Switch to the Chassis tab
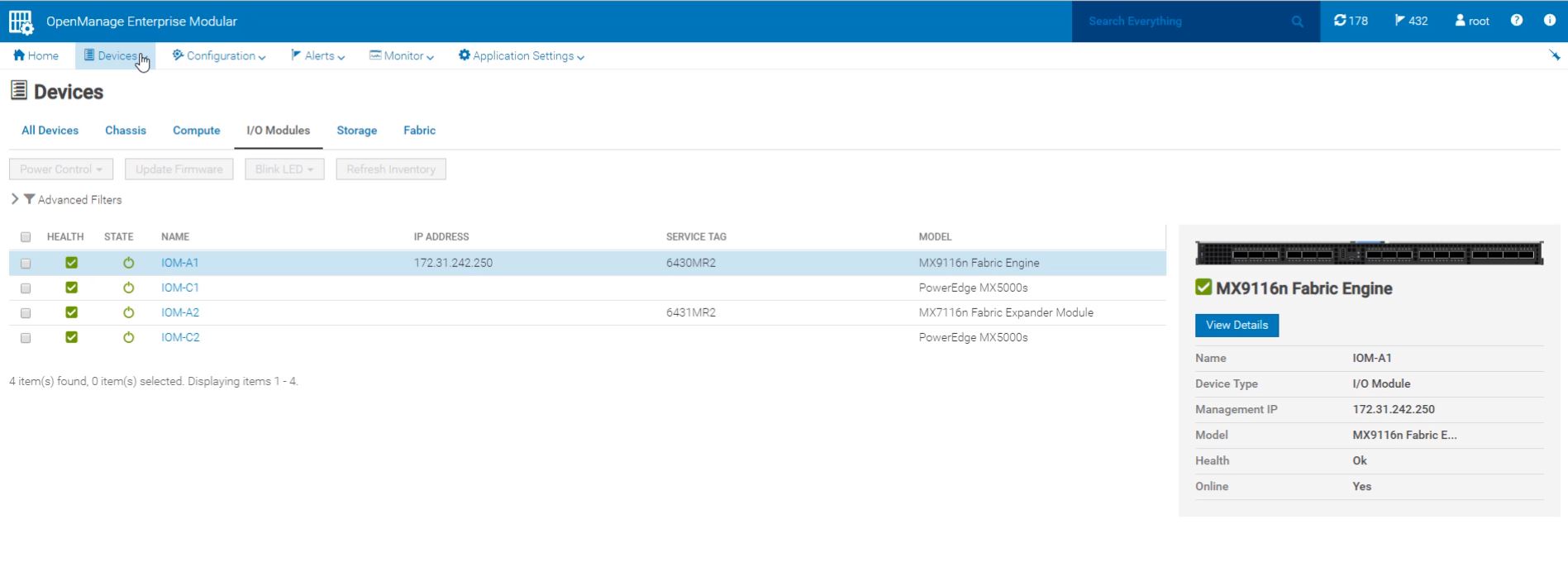Viewport: 1568px width, 562px height. 126,131
